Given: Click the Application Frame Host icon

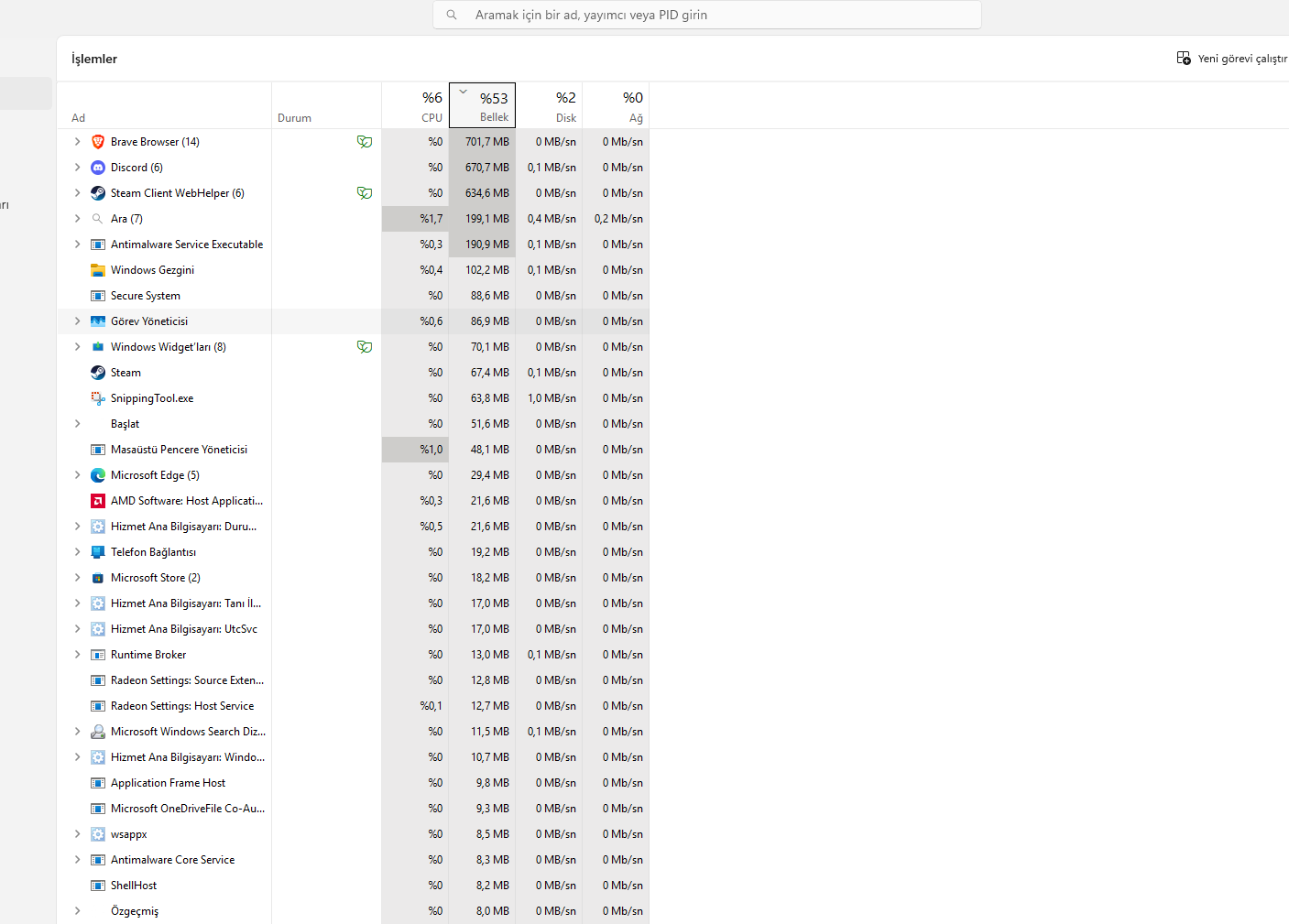Looking at the screenshot, I should click(x=98, y=783).
